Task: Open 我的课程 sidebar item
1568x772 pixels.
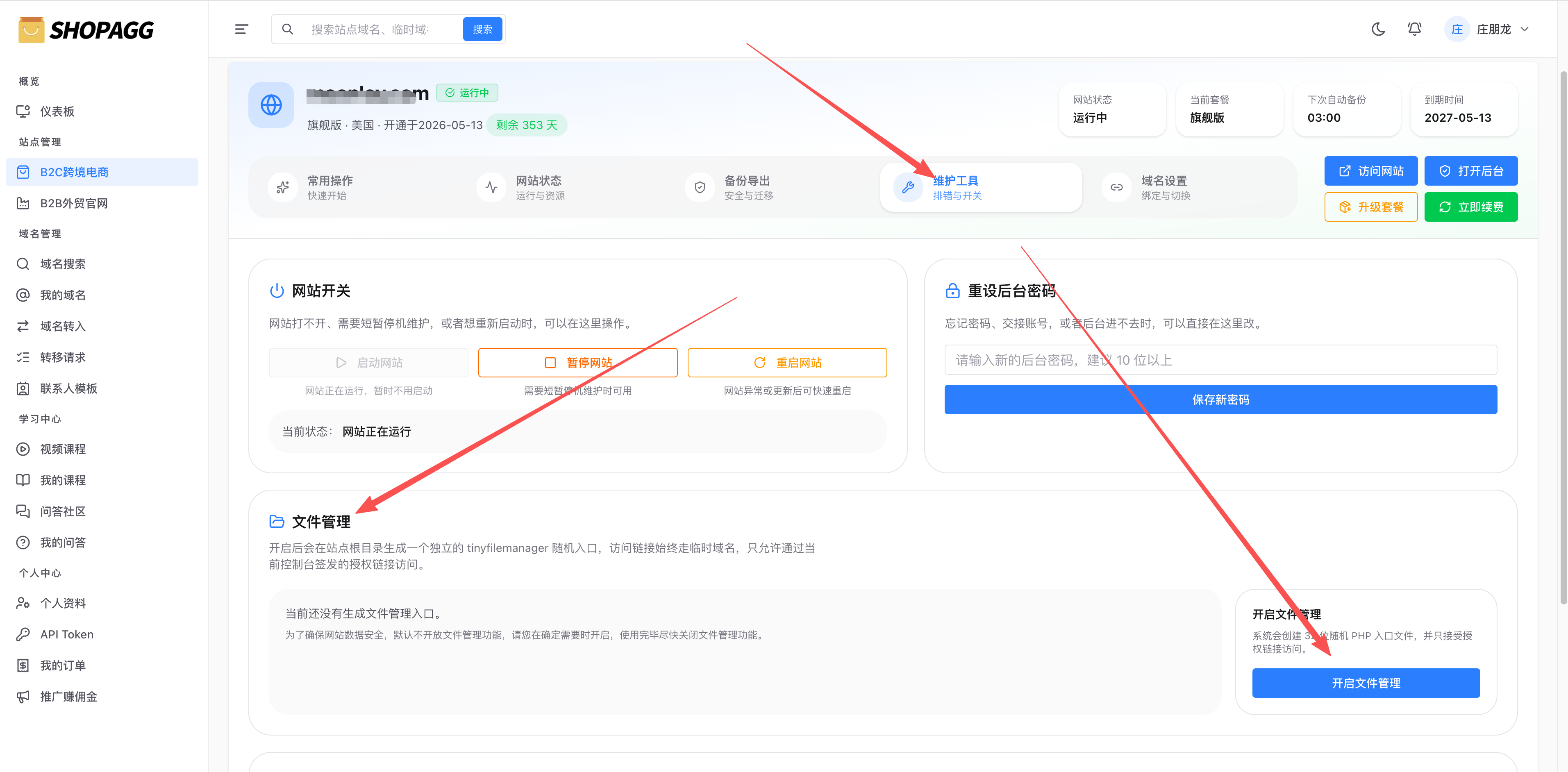Action: 102,480
